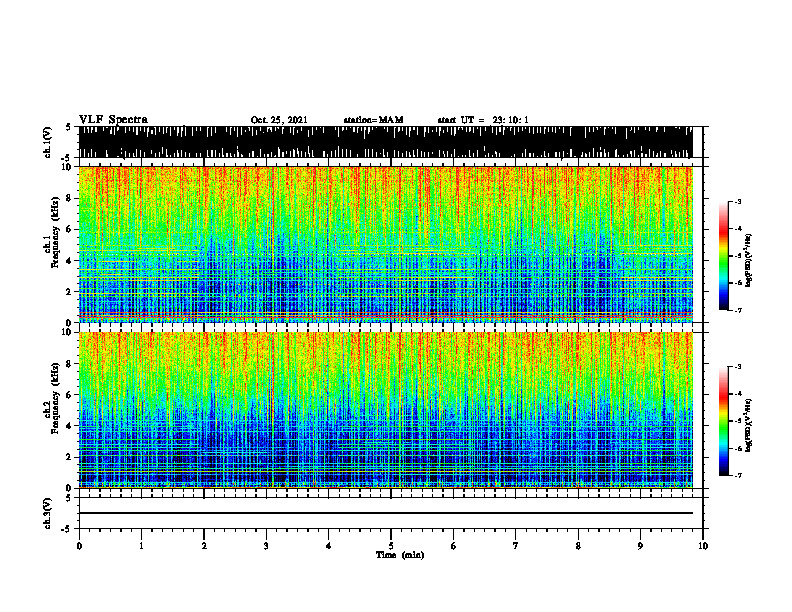The height and width of the screenshot is (612, 792).
Task: Click the time axis tick label '10'
Action: click(703, 546)
